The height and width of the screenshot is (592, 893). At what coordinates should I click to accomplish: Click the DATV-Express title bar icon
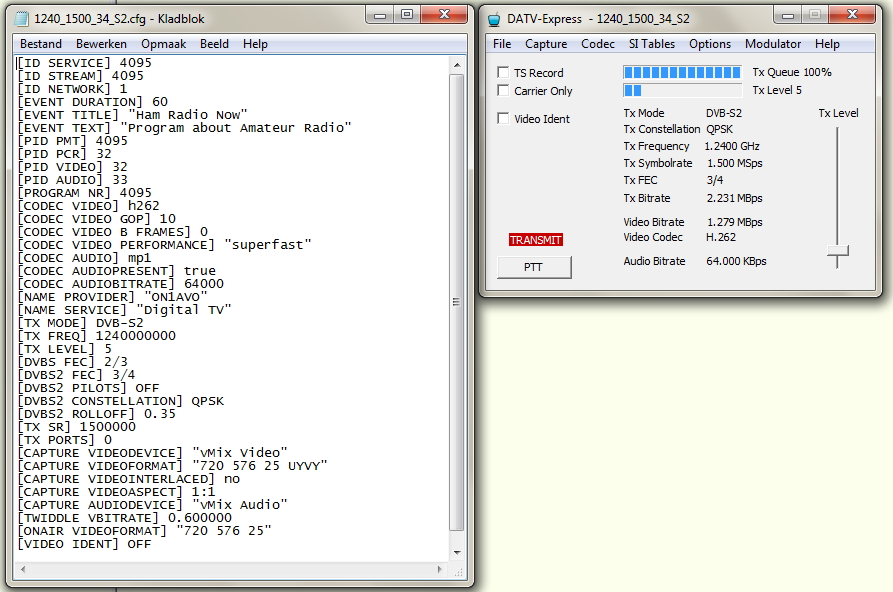494,19
